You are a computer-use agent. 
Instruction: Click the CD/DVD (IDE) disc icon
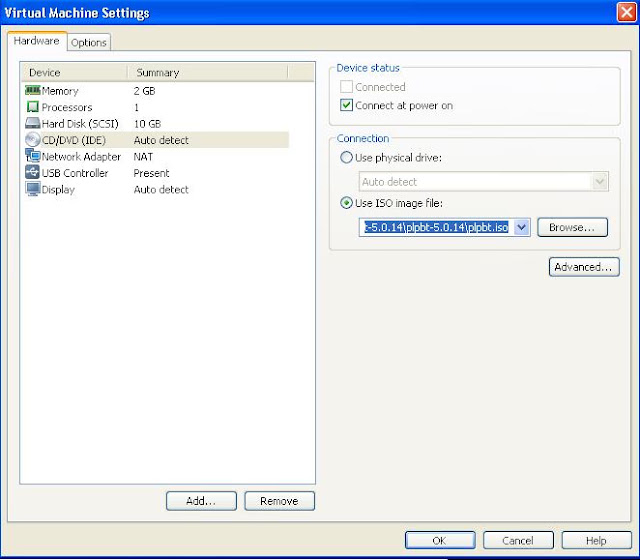point(33,140)
